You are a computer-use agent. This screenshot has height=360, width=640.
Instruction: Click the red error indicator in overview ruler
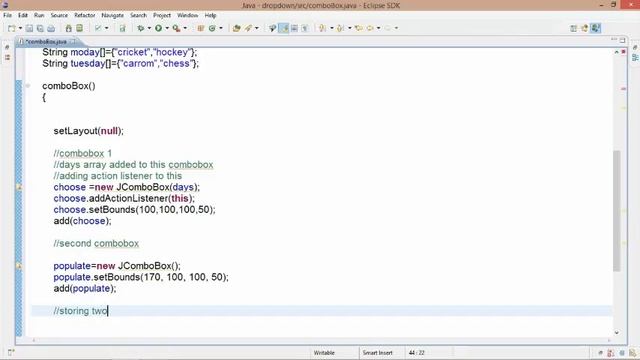coord(624,52)
